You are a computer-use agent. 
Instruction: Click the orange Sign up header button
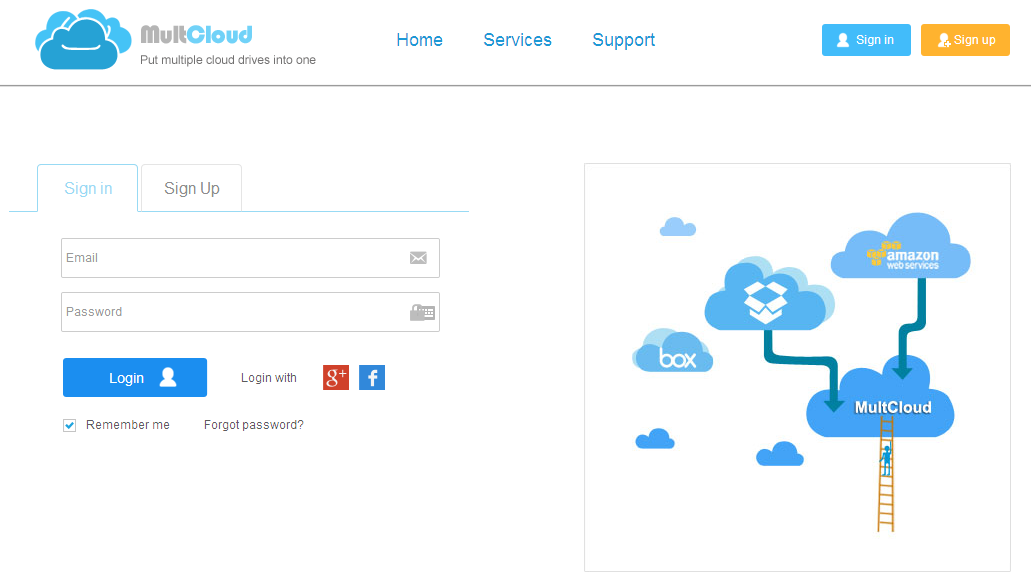point(965,40)
